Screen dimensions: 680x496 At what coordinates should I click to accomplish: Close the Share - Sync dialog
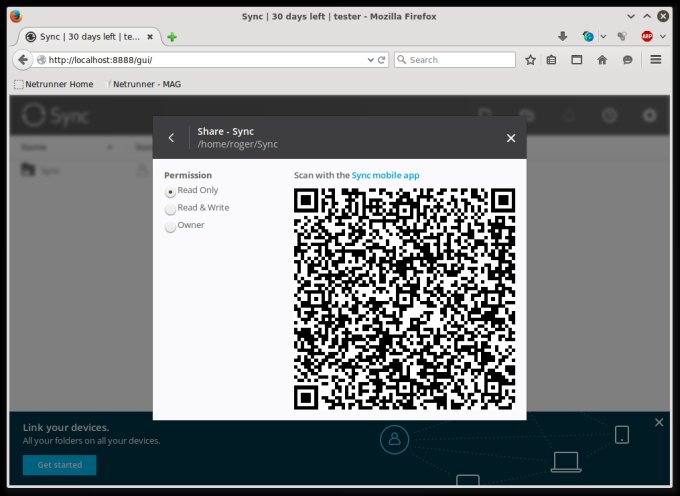[x=511, y=138]
